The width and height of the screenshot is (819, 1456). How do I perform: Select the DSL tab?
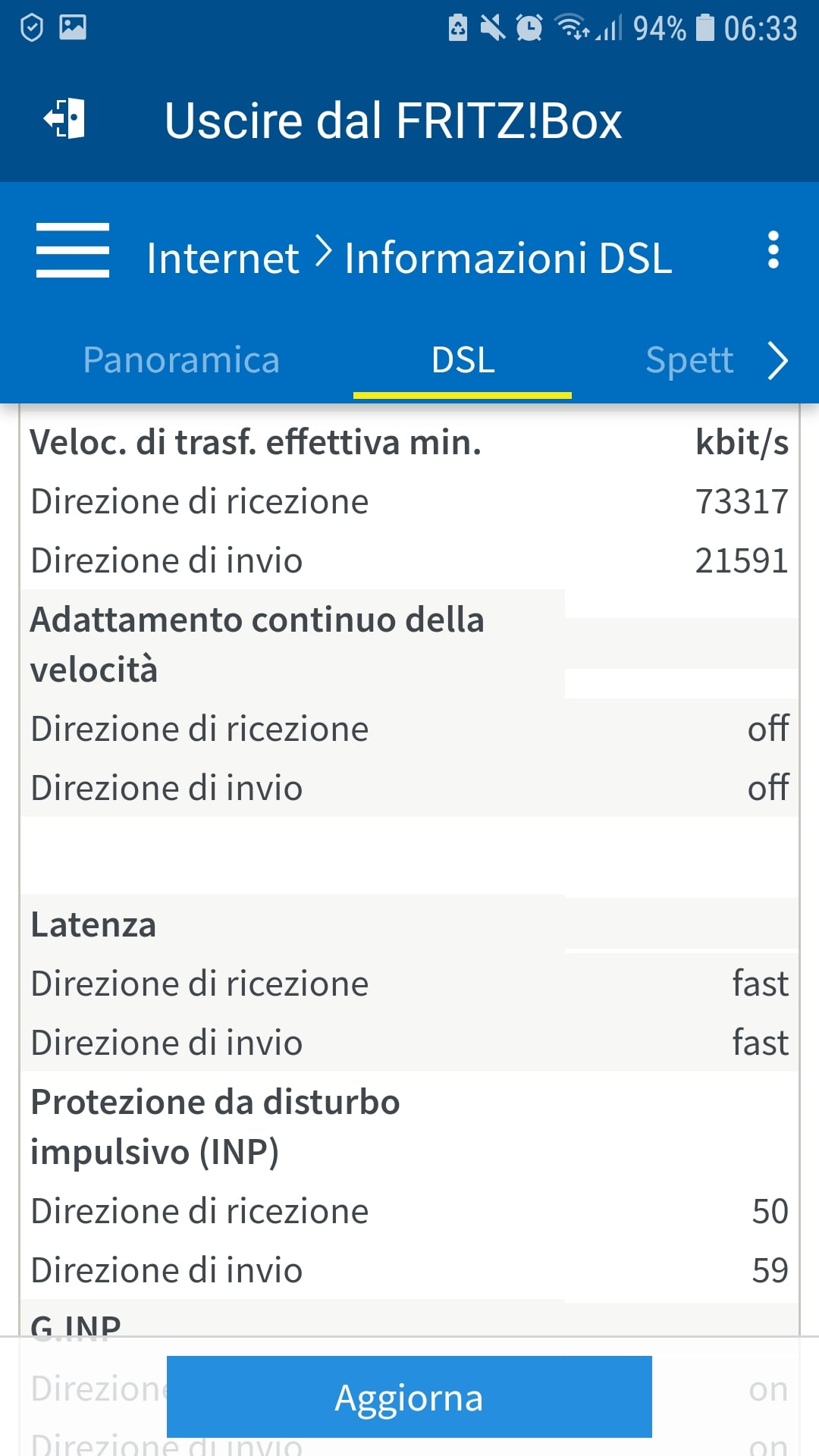tap(463, 360)
